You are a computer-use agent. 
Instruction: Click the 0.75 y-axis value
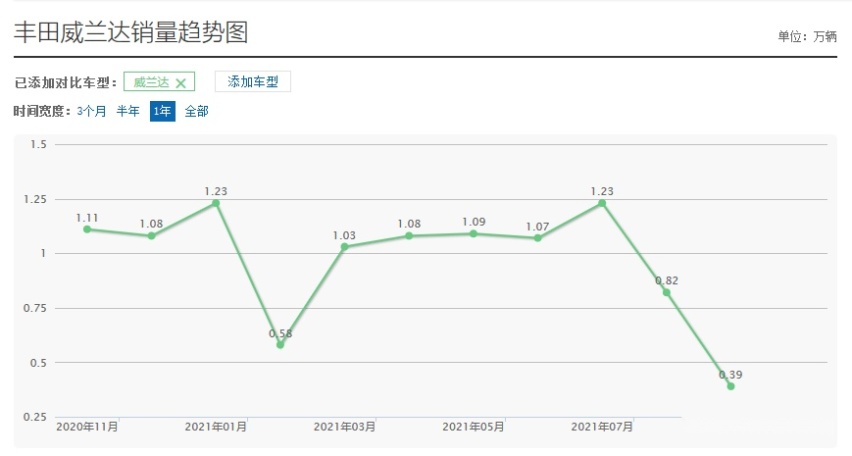pos(35,308)
